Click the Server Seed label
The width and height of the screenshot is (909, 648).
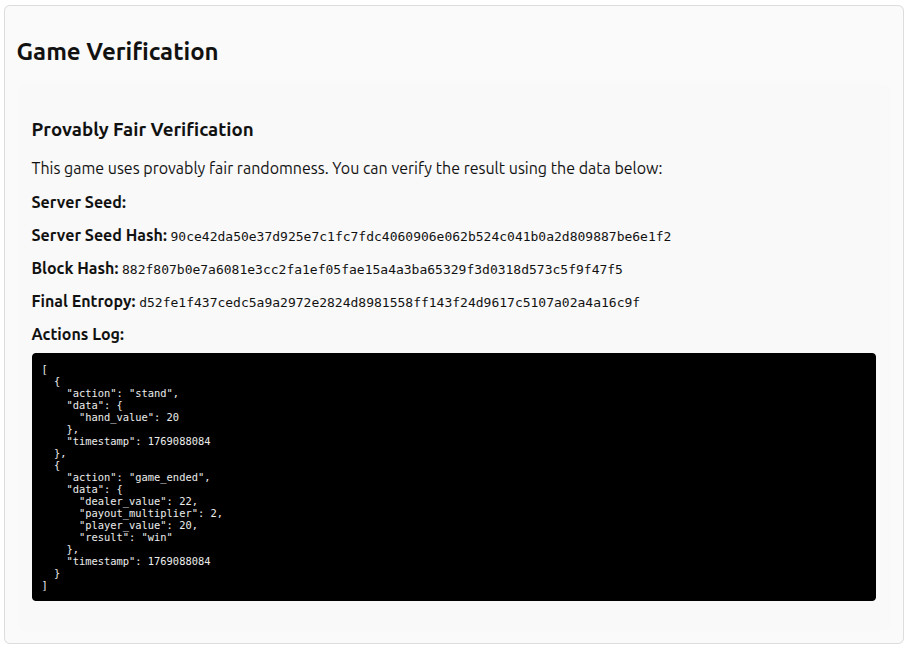[x=79, y=202]
